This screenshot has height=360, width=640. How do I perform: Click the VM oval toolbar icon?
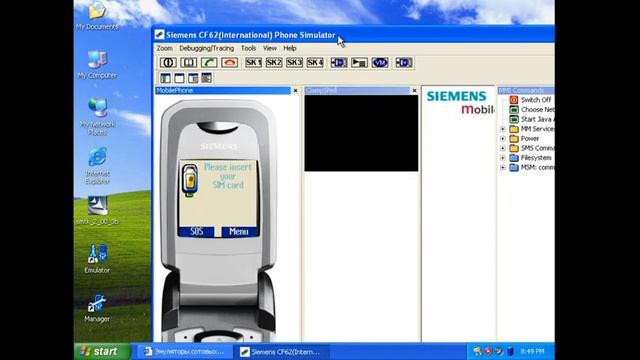380,62
